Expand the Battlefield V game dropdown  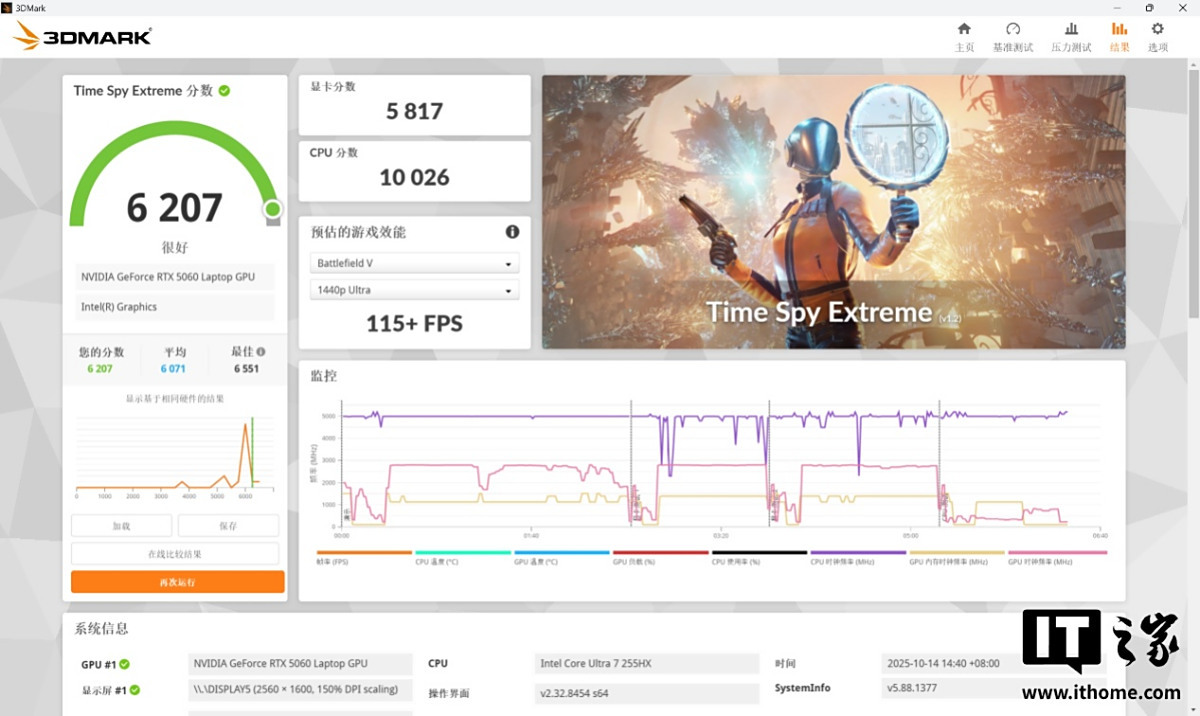tap(414, 264)
